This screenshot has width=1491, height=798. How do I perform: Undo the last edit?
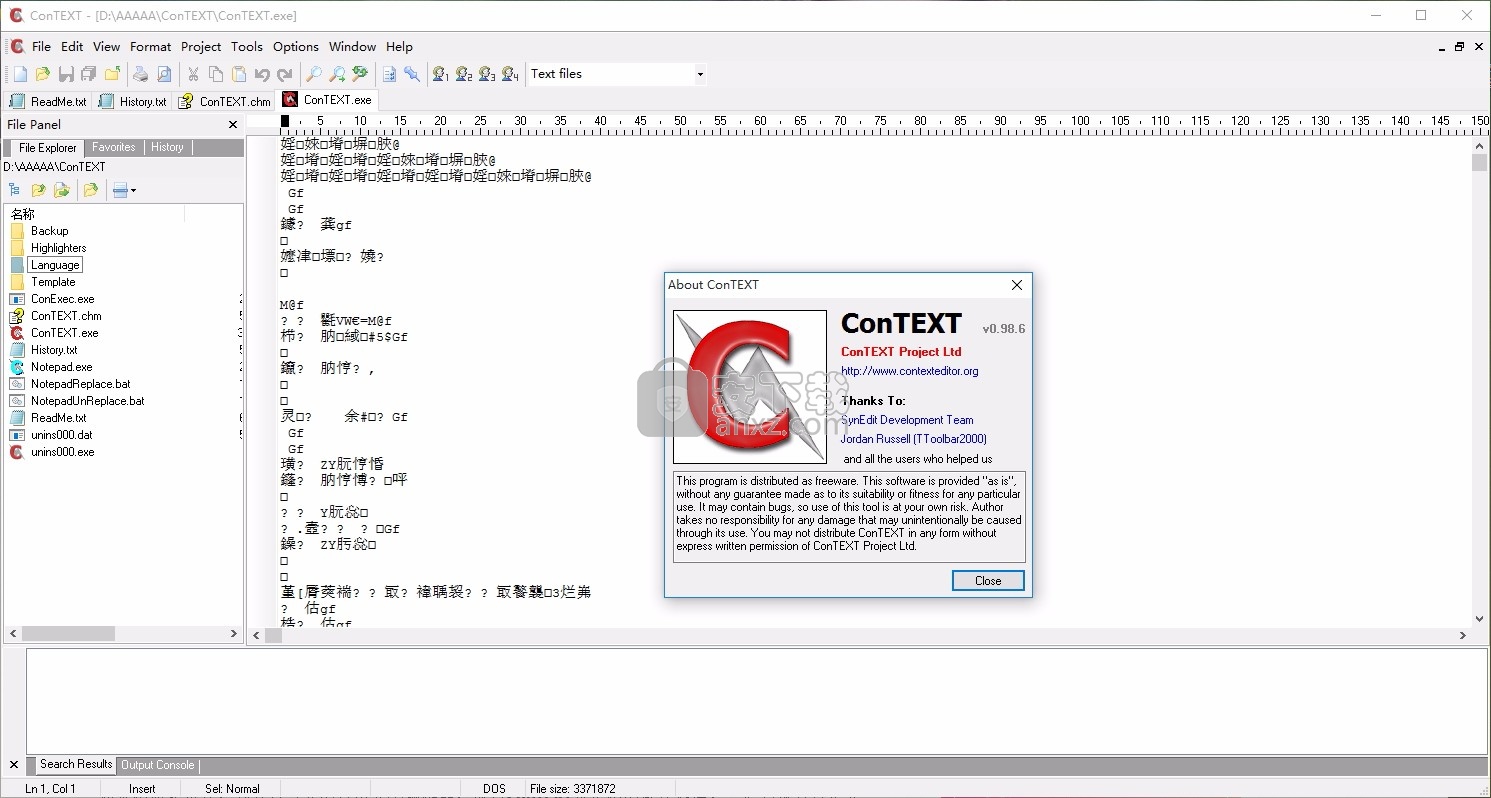(x=262, y=74)
